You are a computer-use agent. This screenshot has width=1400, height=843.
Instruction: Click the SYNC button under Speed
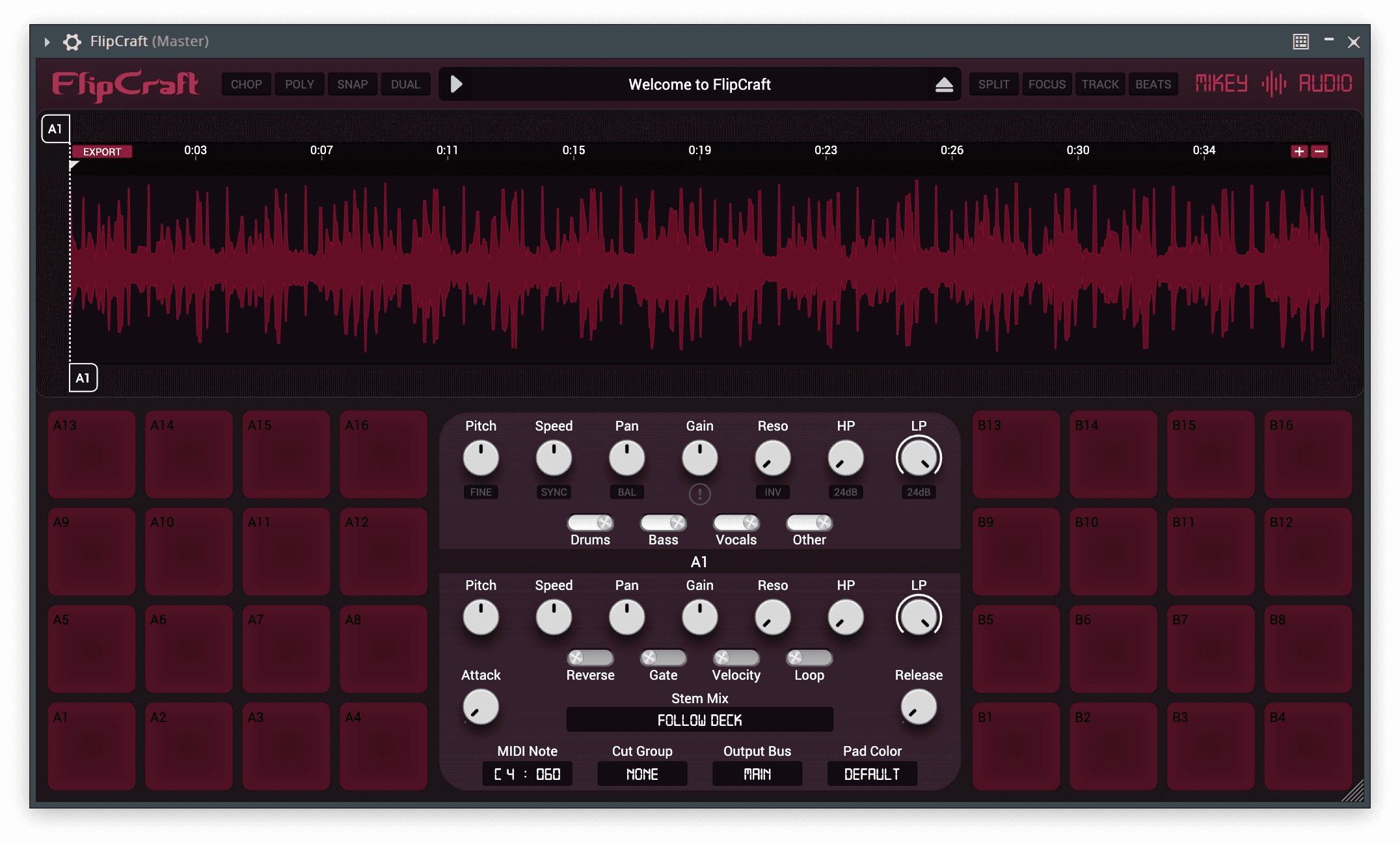pos(554,492)
